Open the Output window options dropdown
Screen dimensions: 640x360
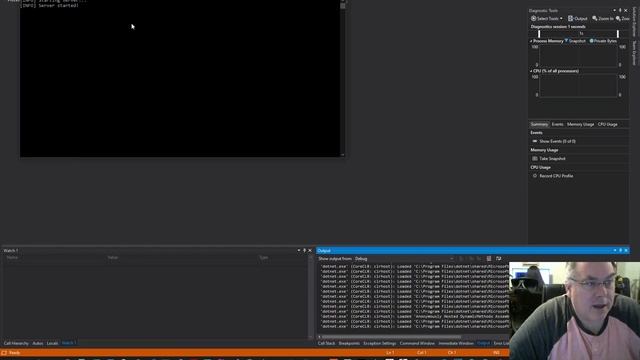tap(615, 251)
